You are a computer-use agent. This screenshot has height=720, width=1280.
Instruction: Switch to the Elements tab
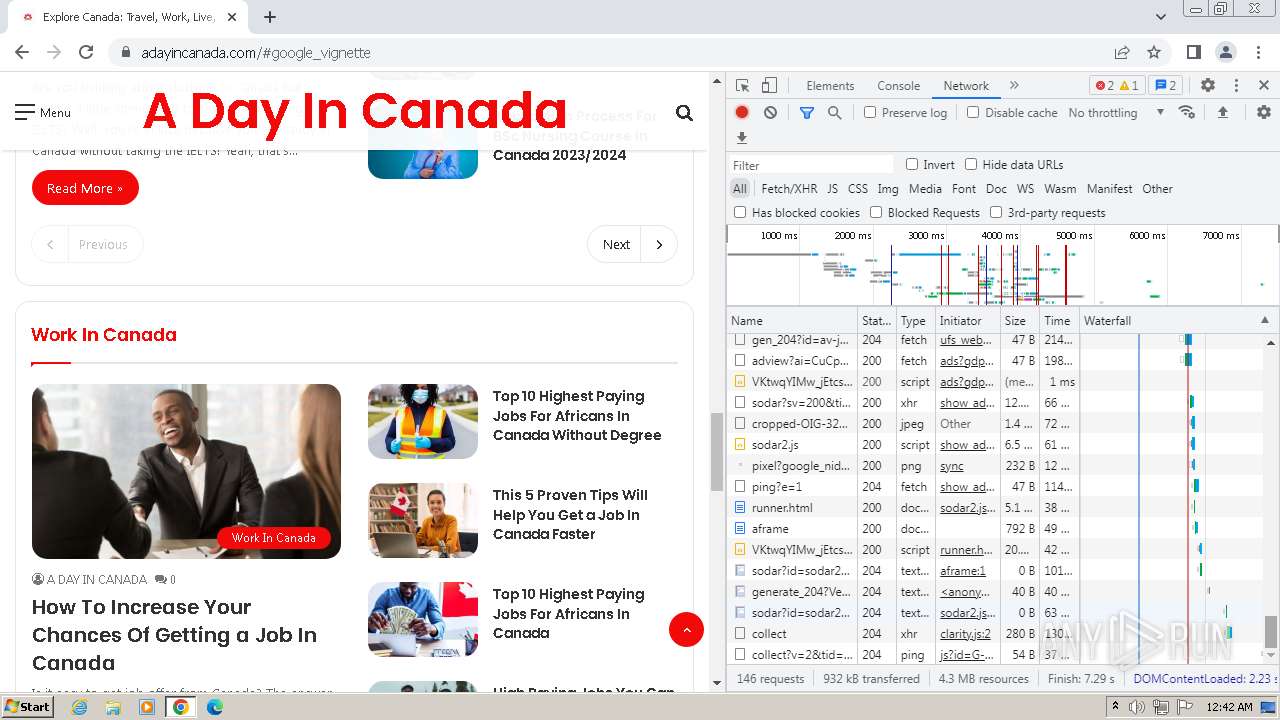point(830,86)
